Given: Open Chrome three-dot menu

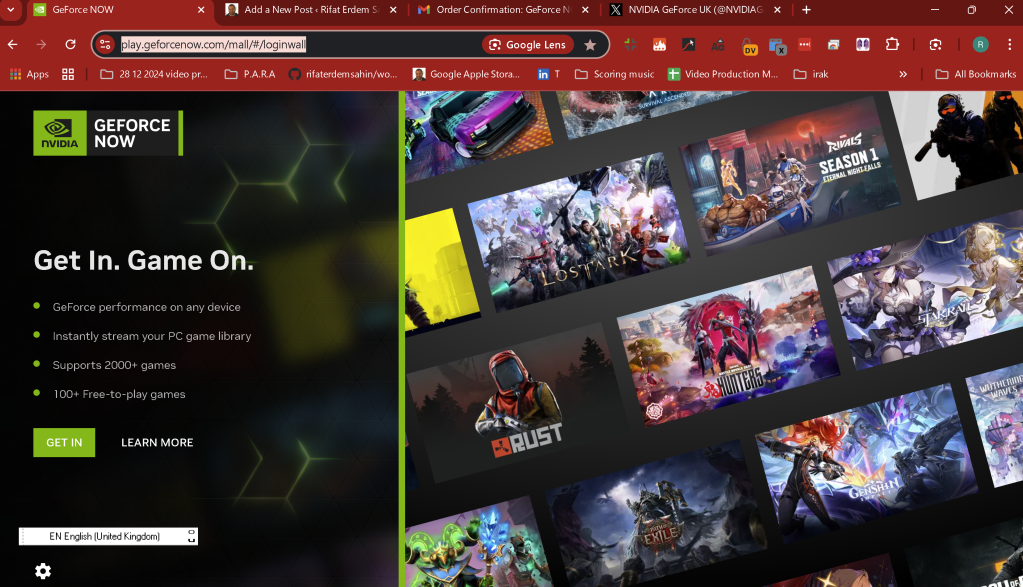Looking at the screenshot, I should tap(1009, 44).
